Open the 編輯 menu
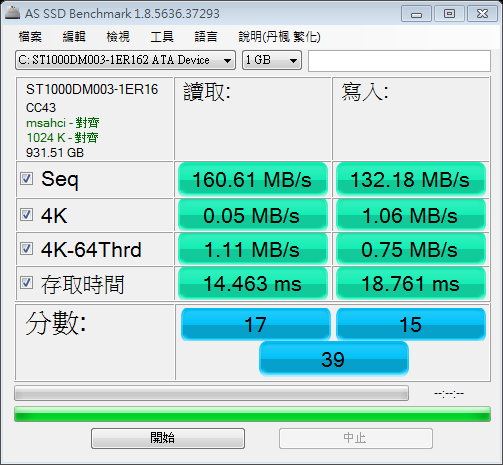 point(74,37)
